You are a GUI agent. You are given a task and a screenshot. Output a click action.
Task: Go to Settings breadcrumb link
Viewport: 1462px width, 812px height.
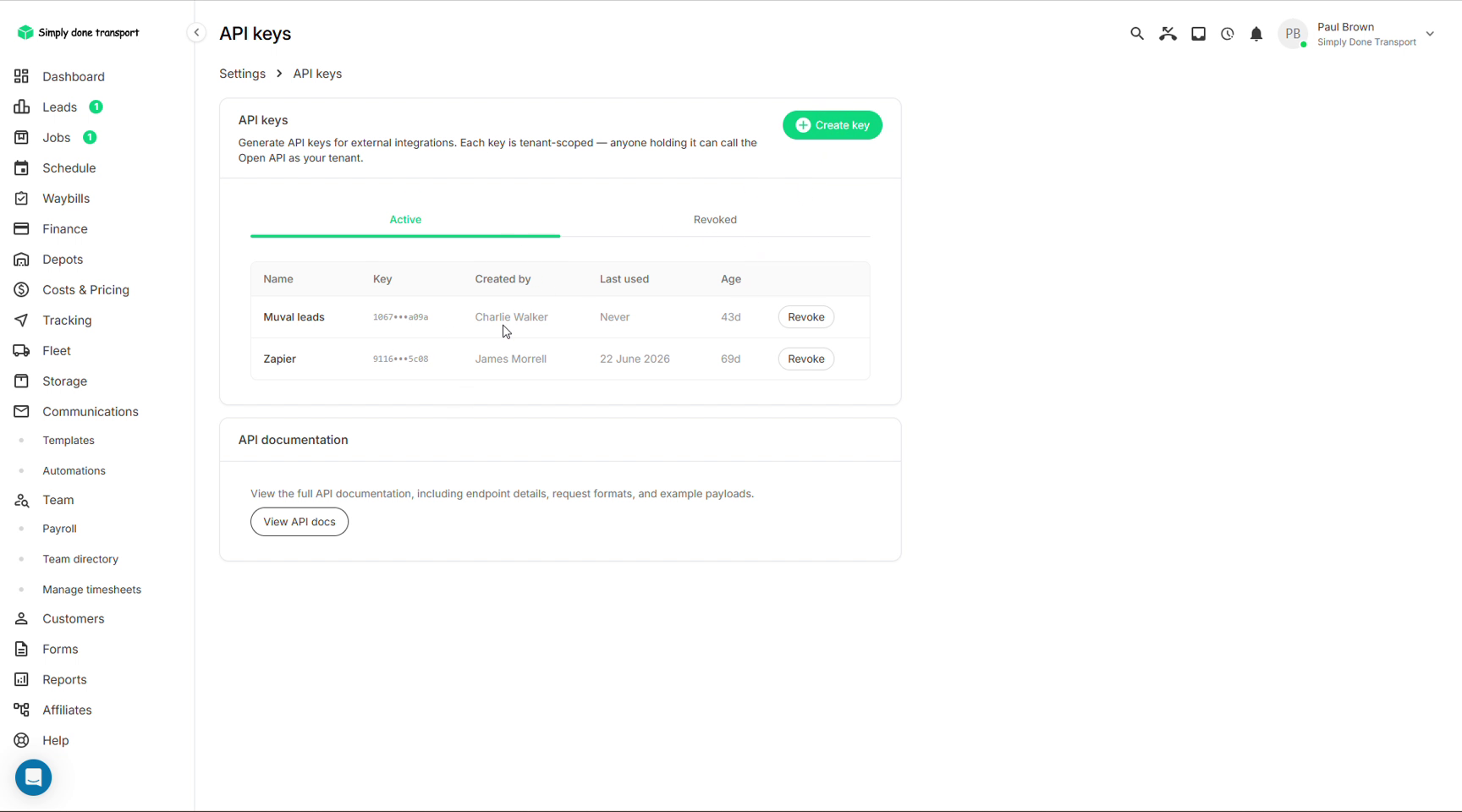coord(242,74)
